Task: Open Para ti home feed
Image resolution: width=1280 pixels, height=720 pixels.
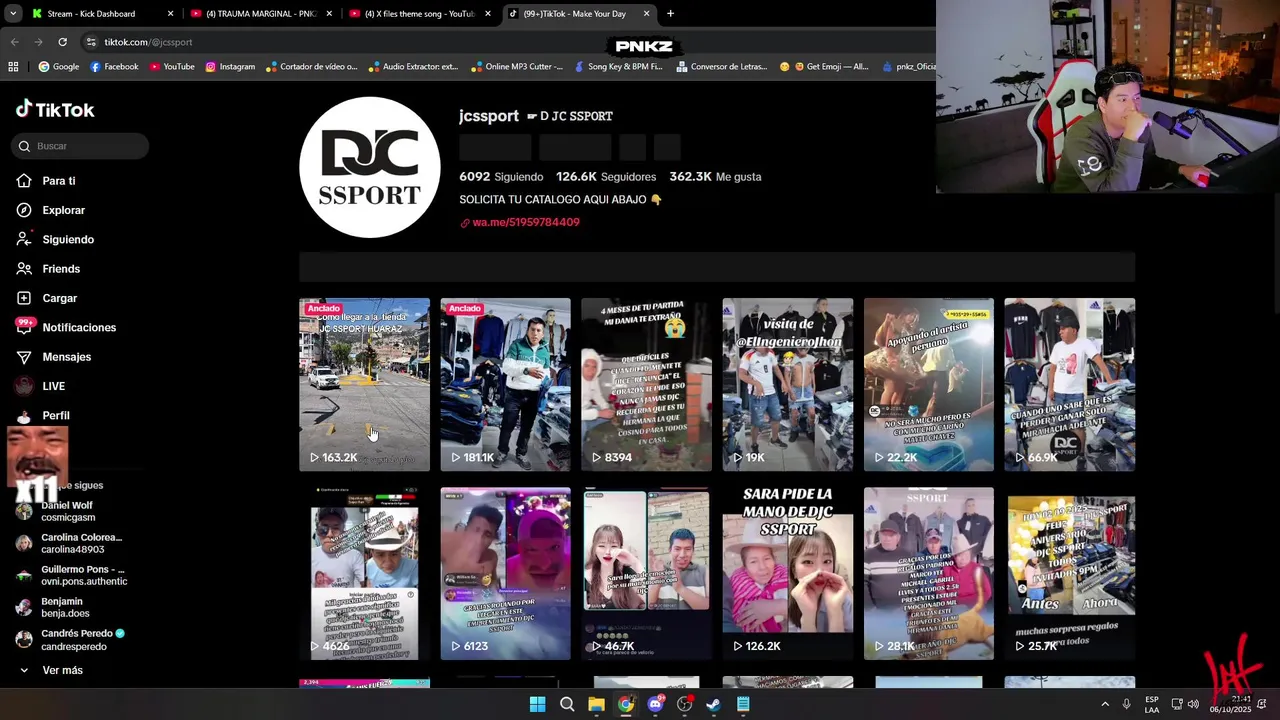Action: 46,181
